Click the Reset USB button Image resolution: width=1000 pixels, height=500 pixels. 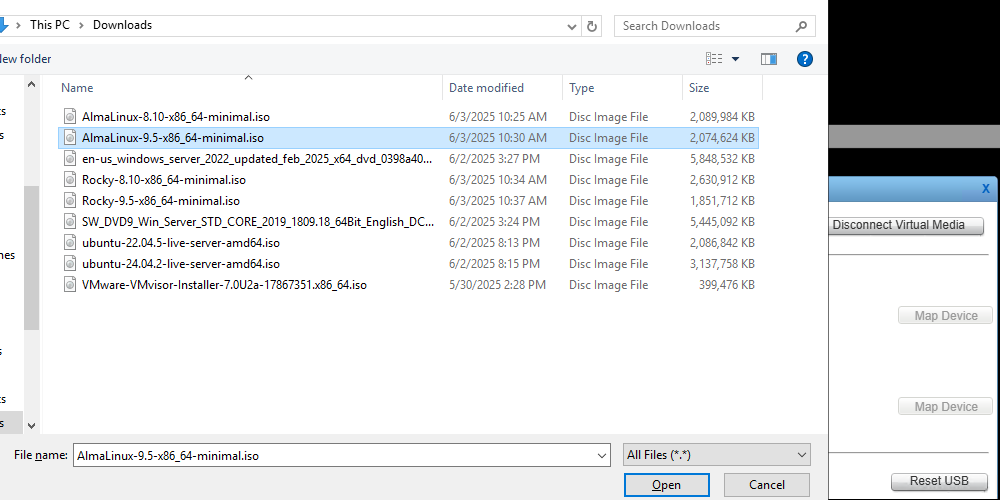point(938,481)
